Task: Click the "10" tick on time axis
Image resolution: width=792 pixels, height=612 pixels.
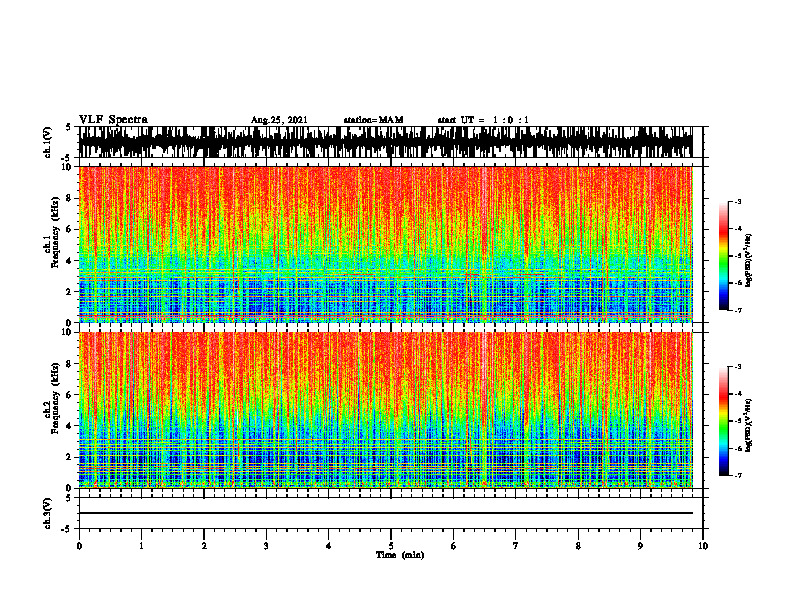Action: [x=703, y=546]
